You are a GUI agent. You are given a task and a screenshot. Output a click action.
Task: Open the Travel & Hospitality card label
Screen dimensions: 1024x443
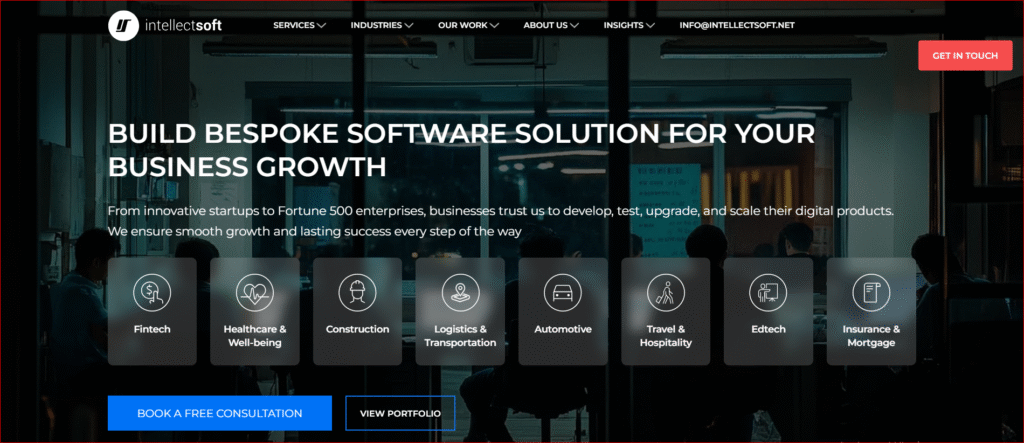[x=665, y=336]
